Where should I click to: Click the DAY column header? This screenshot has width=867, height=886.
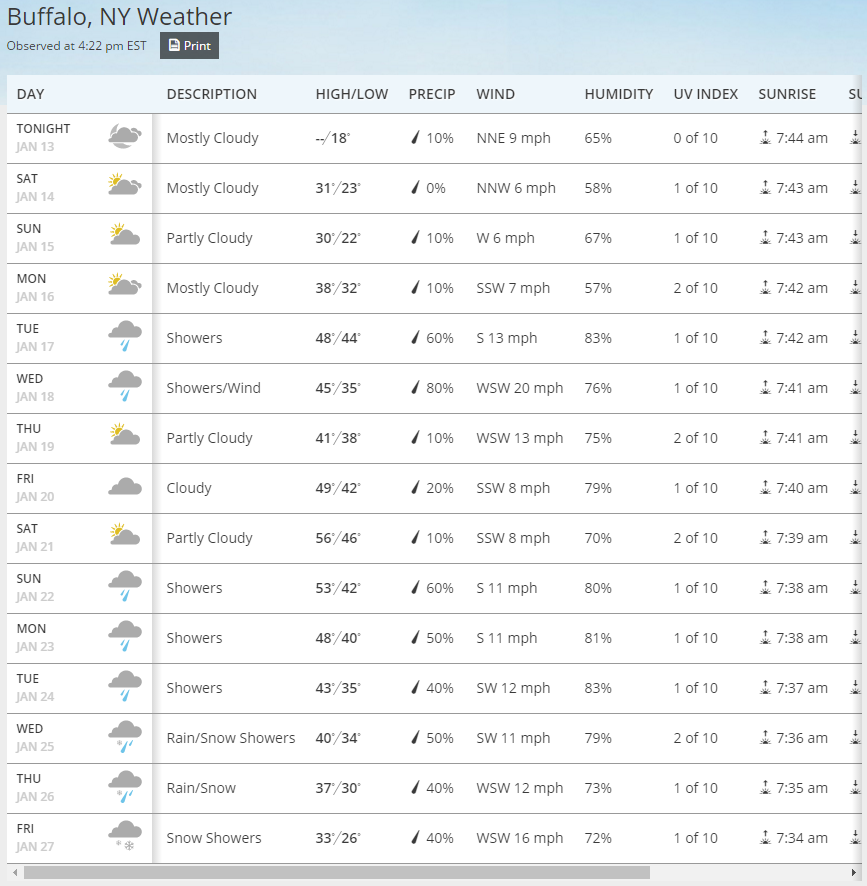pyautogui.click(x=31, y=94)
